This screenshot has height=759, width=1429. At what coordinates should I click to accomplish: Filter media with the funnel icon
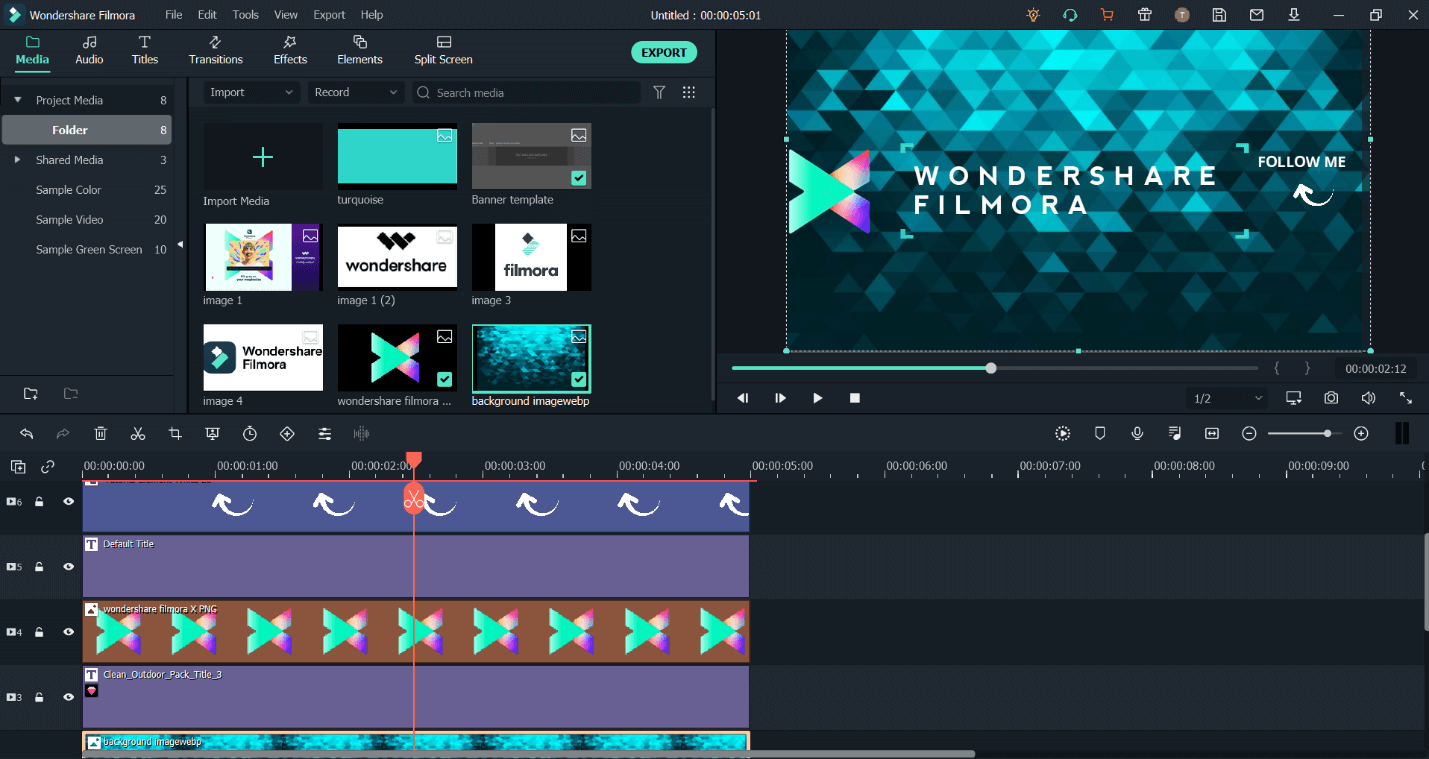(659, 92)
